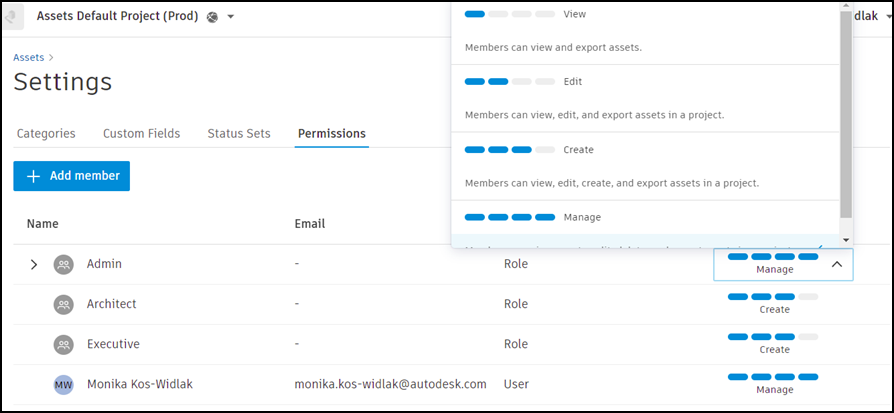
Task: Select the Edit permission option
Action: [572, 82]
